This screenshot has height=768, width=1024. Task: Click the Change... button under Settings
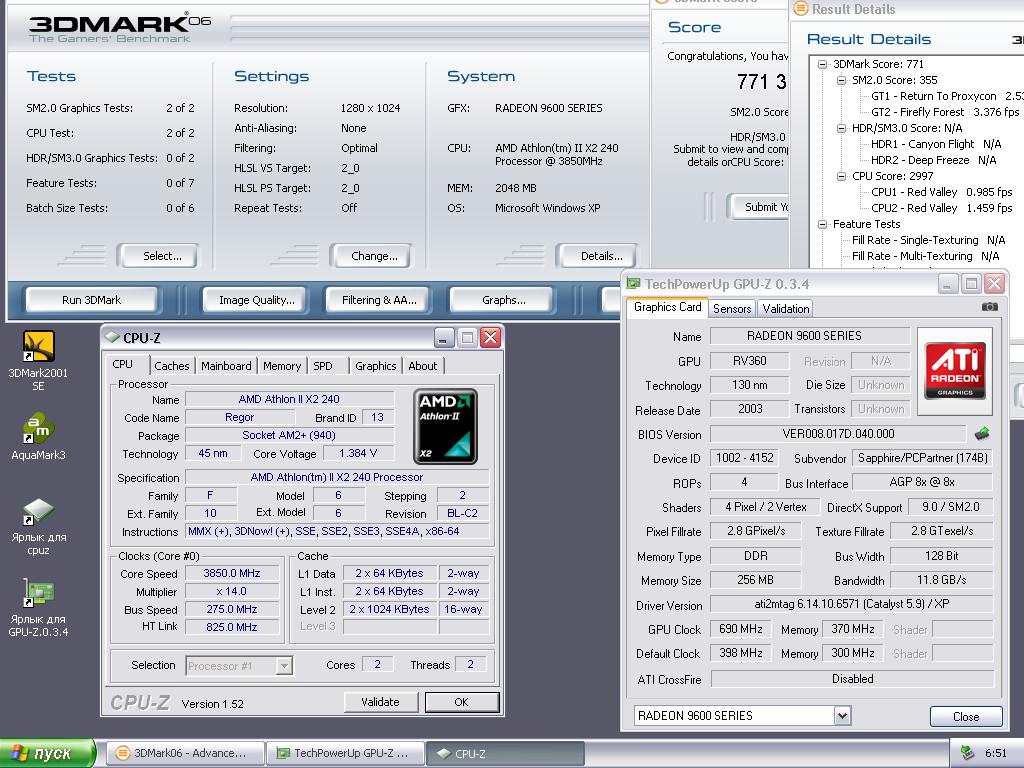[372, 256]
